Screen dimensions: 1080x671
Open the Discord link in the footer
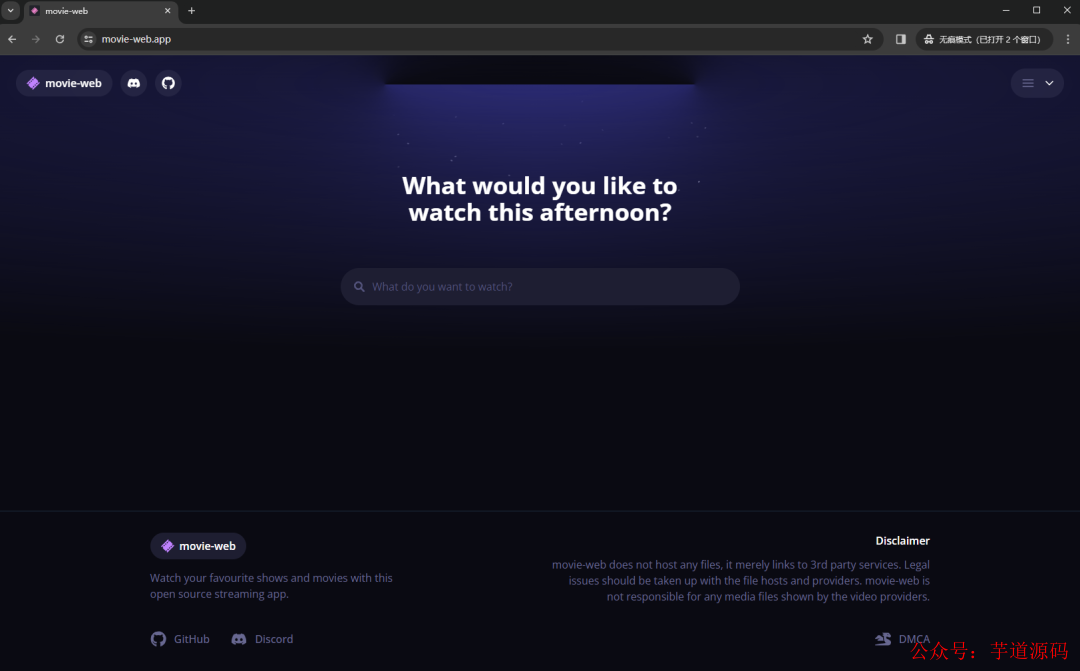tap(262, 639)
